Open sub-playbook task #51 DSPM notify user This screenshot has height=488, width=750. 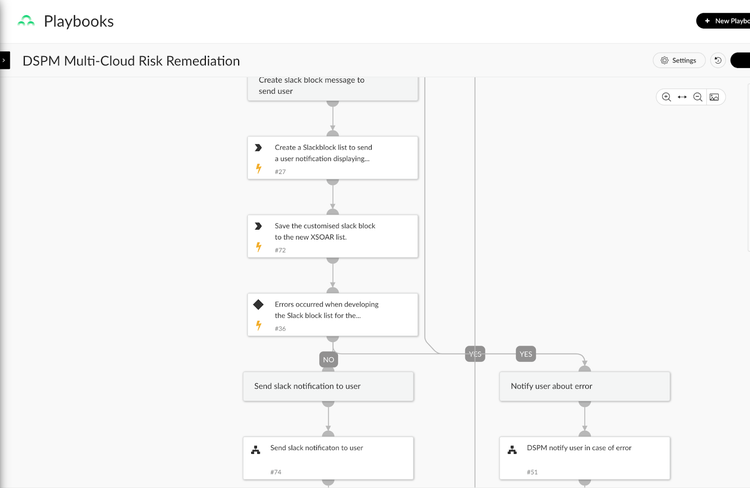(585, 458)
